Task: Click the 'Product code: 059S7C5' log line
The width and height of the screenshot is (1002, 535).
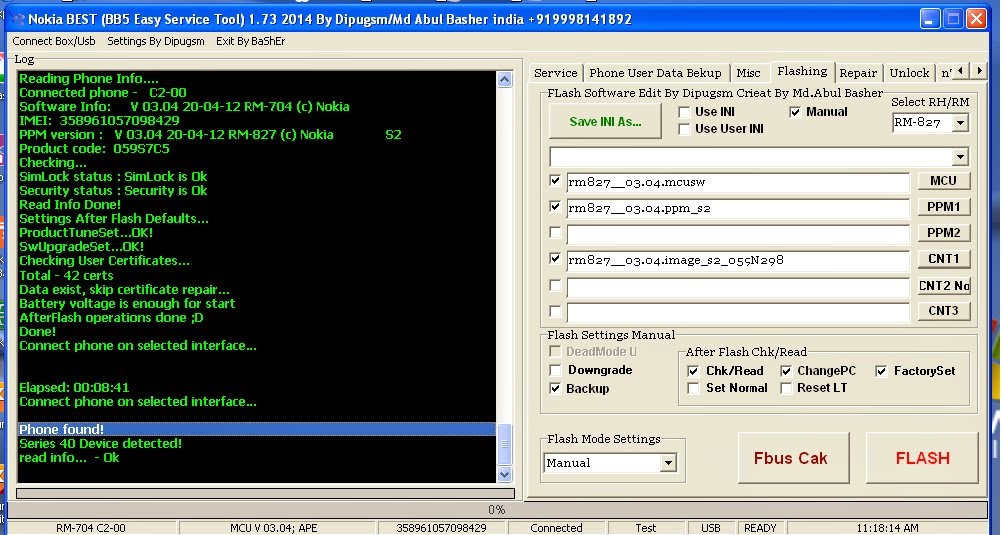Action: [94, 149]
